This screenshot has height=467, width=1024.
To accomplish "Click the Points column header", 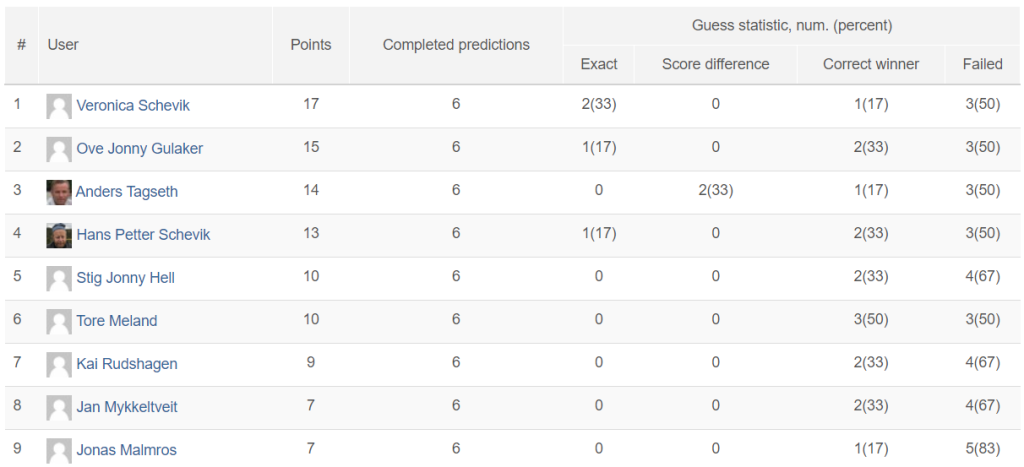I will pyautogui.click(x=311, y=45).
